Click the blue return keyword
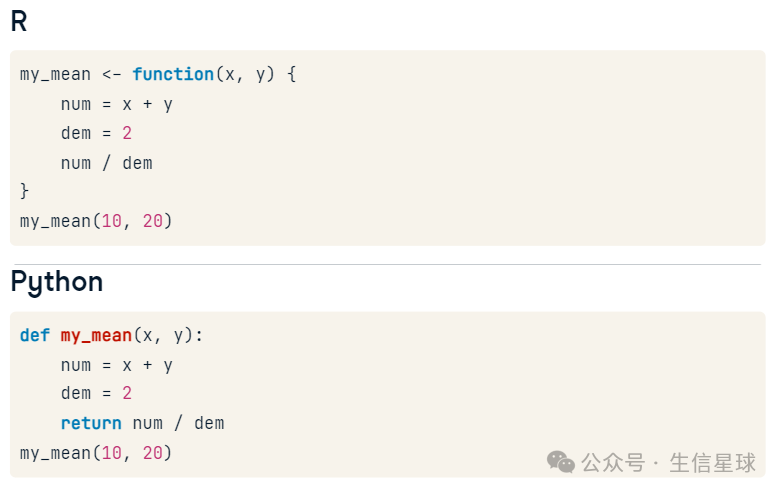The image size is (780, 493). pyautogui.click(x=91, y=423)
